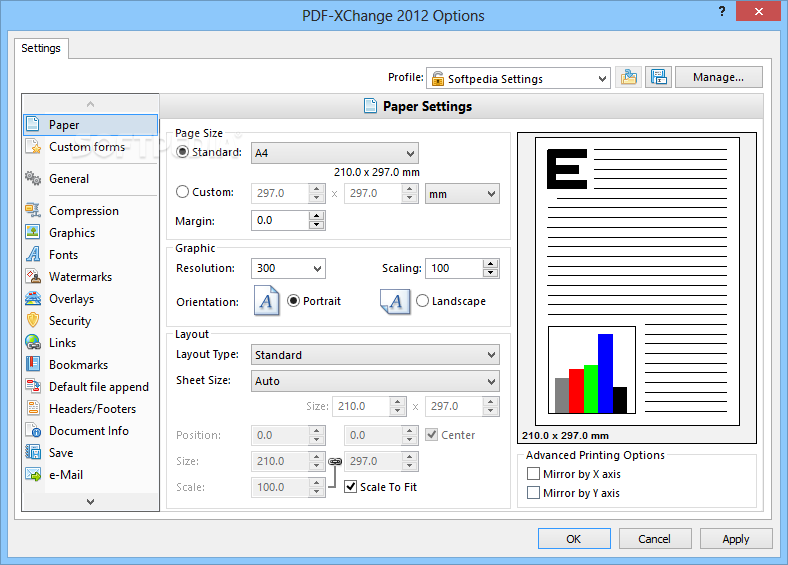Click the Custom forms star icon
The height and width of the screenshot is (565, 788).
click(33, 146)
